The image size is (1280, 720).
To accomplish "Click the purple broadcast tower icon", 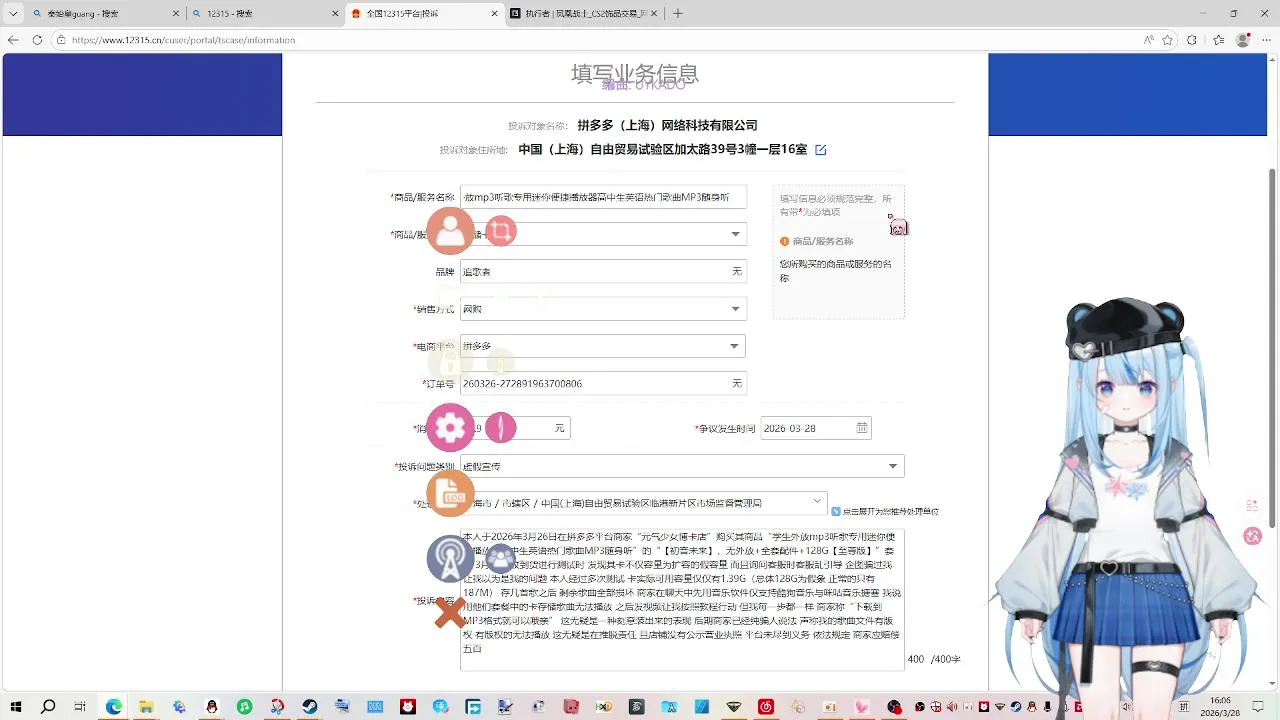I will coord(450,559).
